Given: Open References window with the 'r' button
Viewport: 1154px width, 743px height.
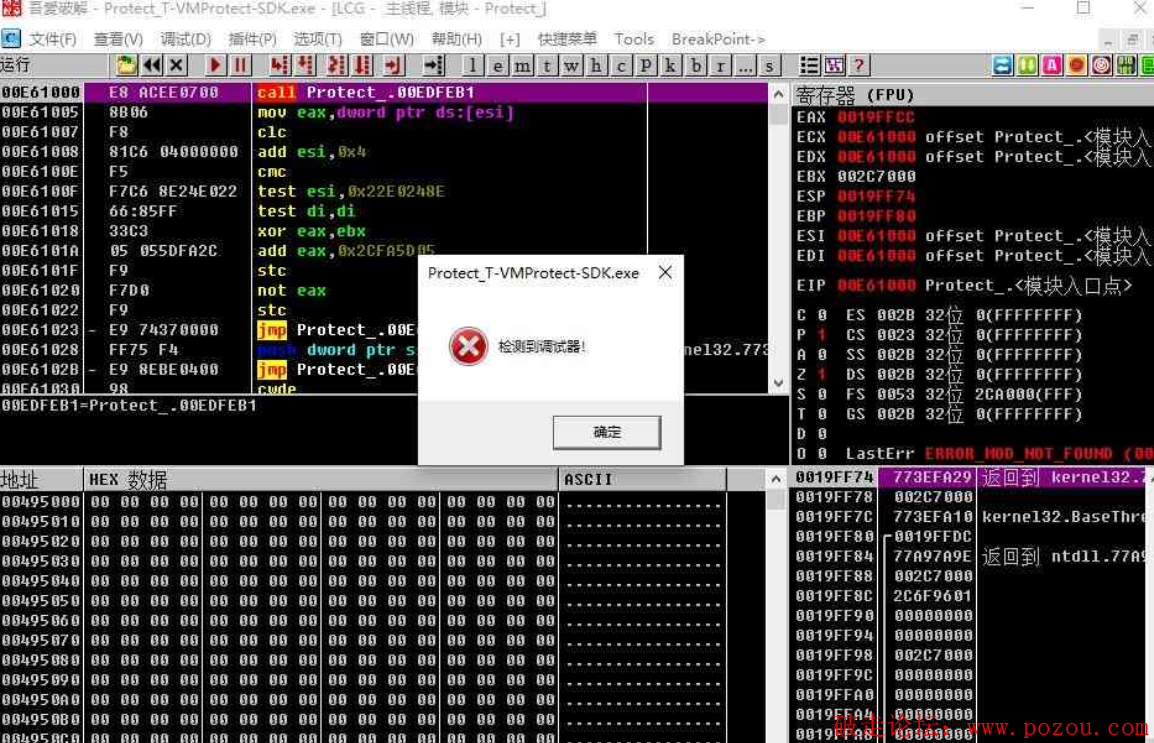Looking at the screenshot, I should point(721,65).
